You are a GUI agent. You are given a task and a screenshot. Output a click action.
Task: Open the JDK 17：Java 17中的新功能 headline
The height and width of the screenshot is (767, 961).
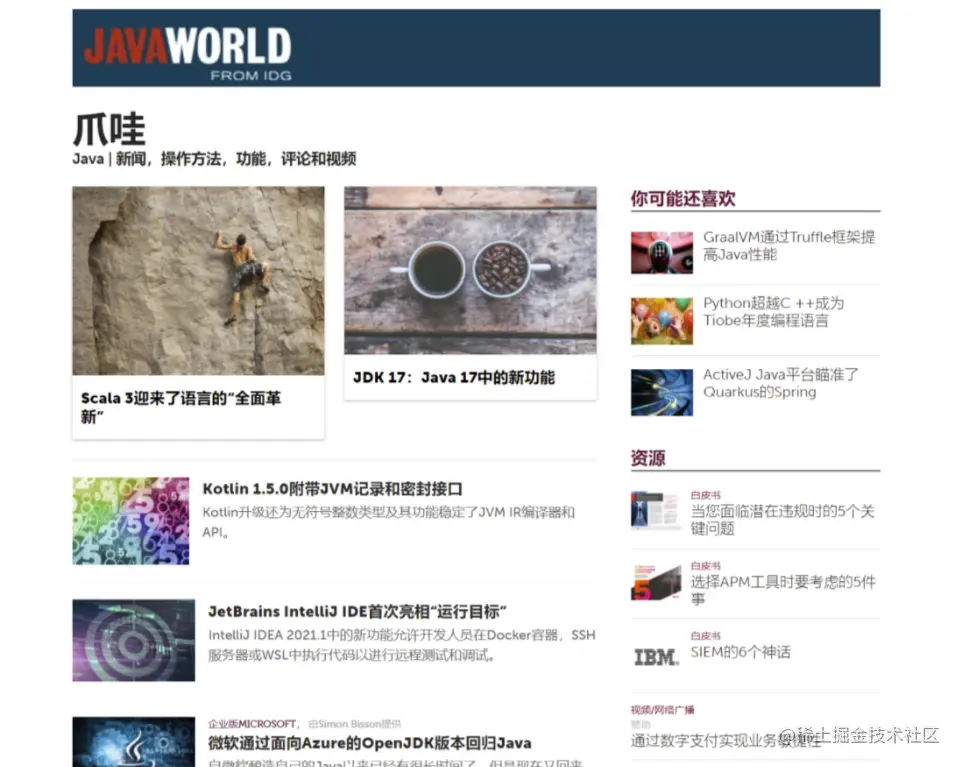click(x=454, y=377)
